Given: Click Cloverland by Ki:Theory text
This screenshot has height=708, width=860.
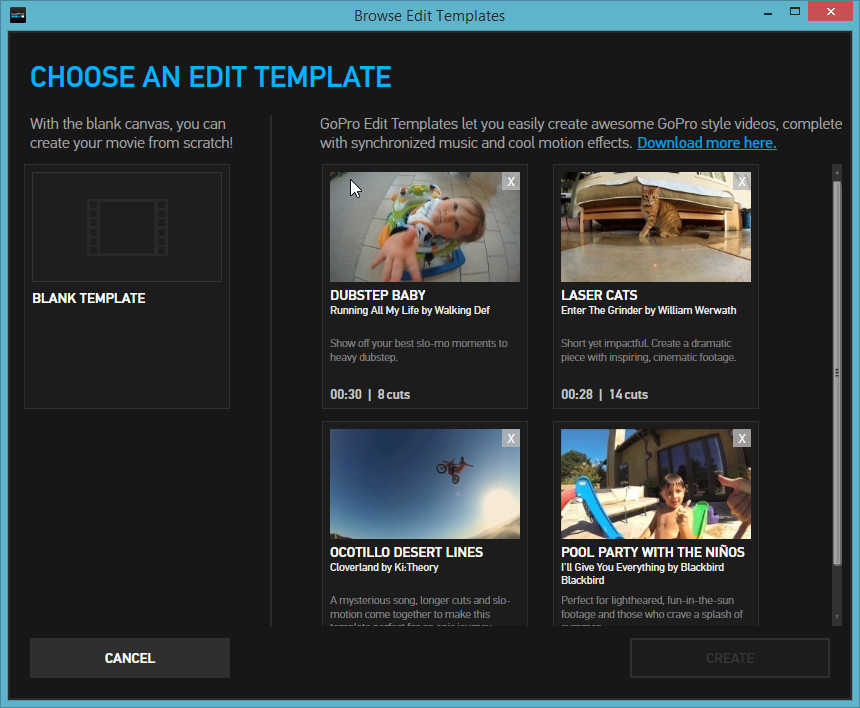Looking at the screenshot, I should tap(384, 567).
